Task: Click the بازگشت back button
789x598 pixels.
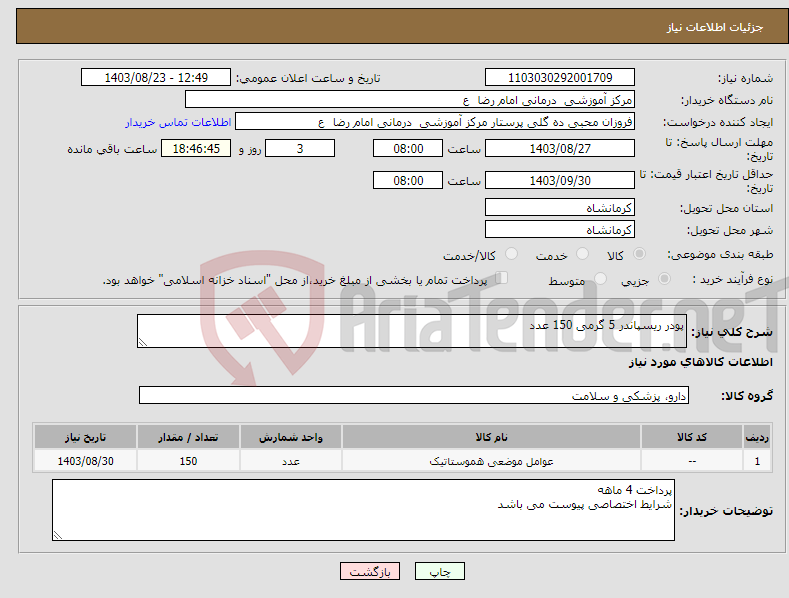Action: [370, 572]
